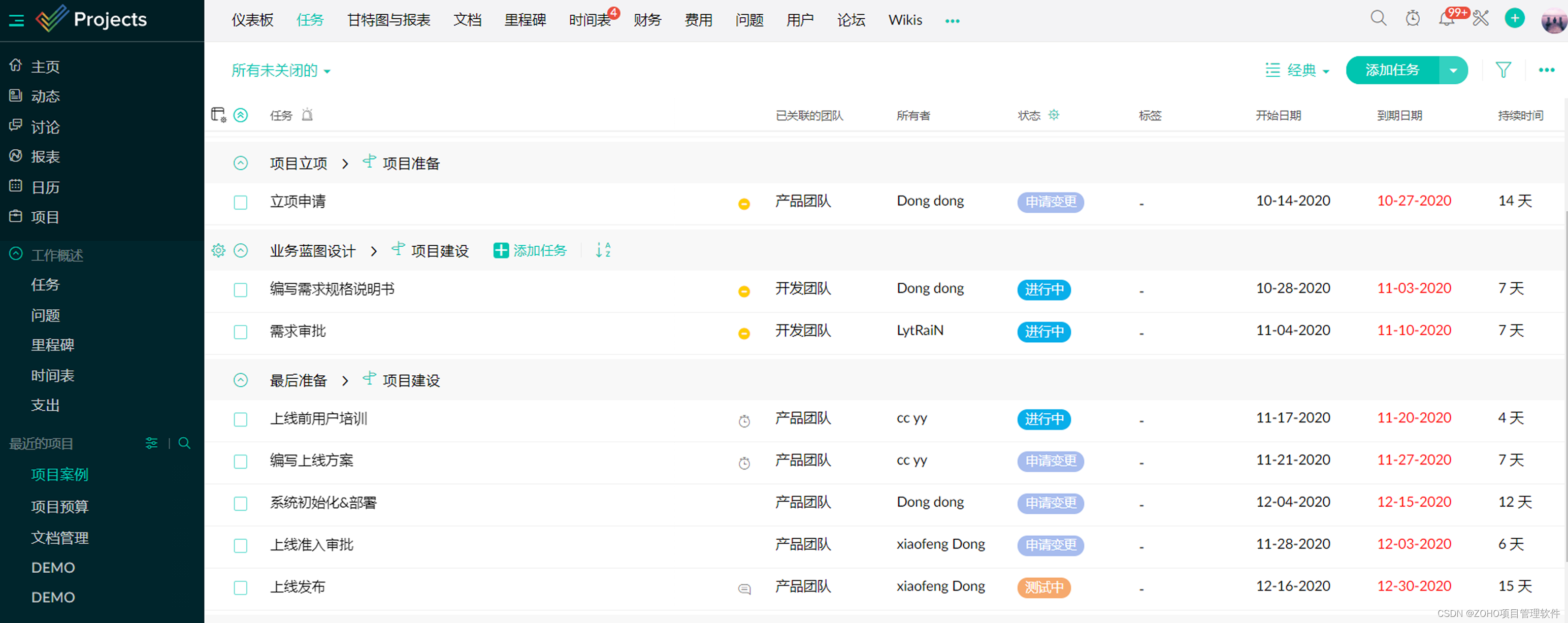Open the tools wrench settings icon
The height and width of the screenshot is (623, 1568).
coord(1481,18)
